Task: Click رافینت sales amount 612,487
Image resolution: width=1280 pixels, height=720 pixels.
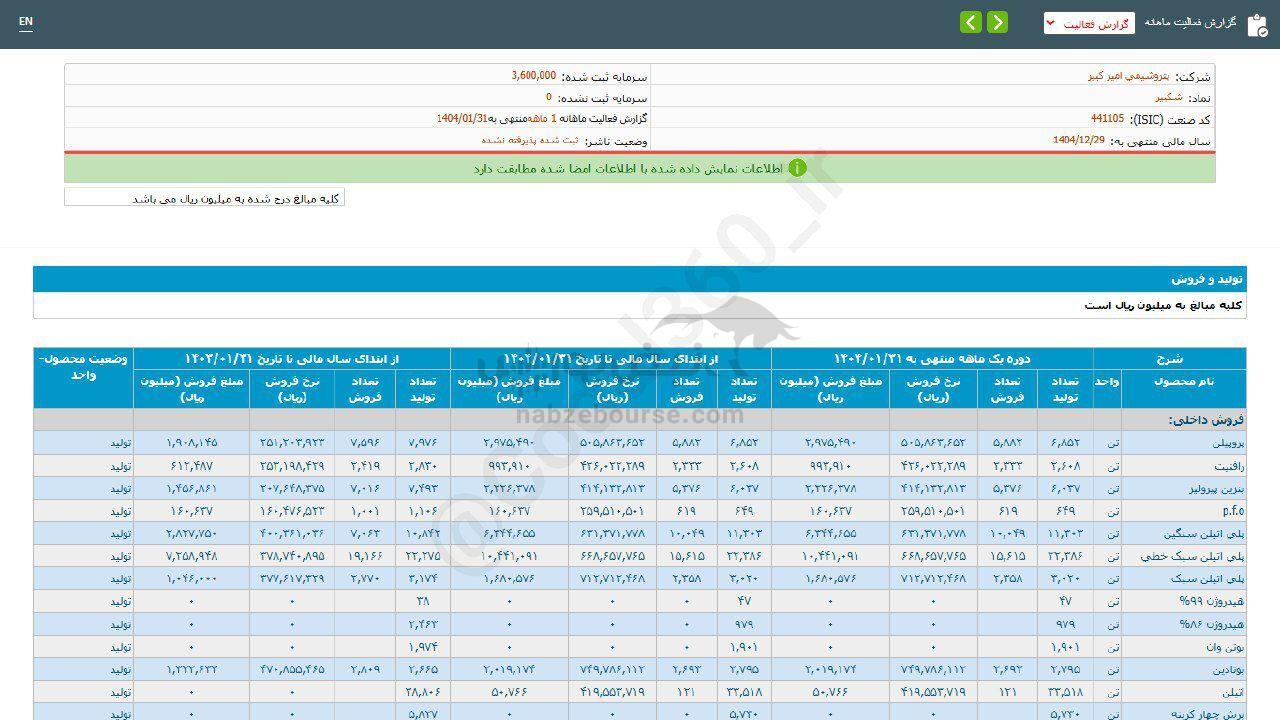Action: point(194,465)
